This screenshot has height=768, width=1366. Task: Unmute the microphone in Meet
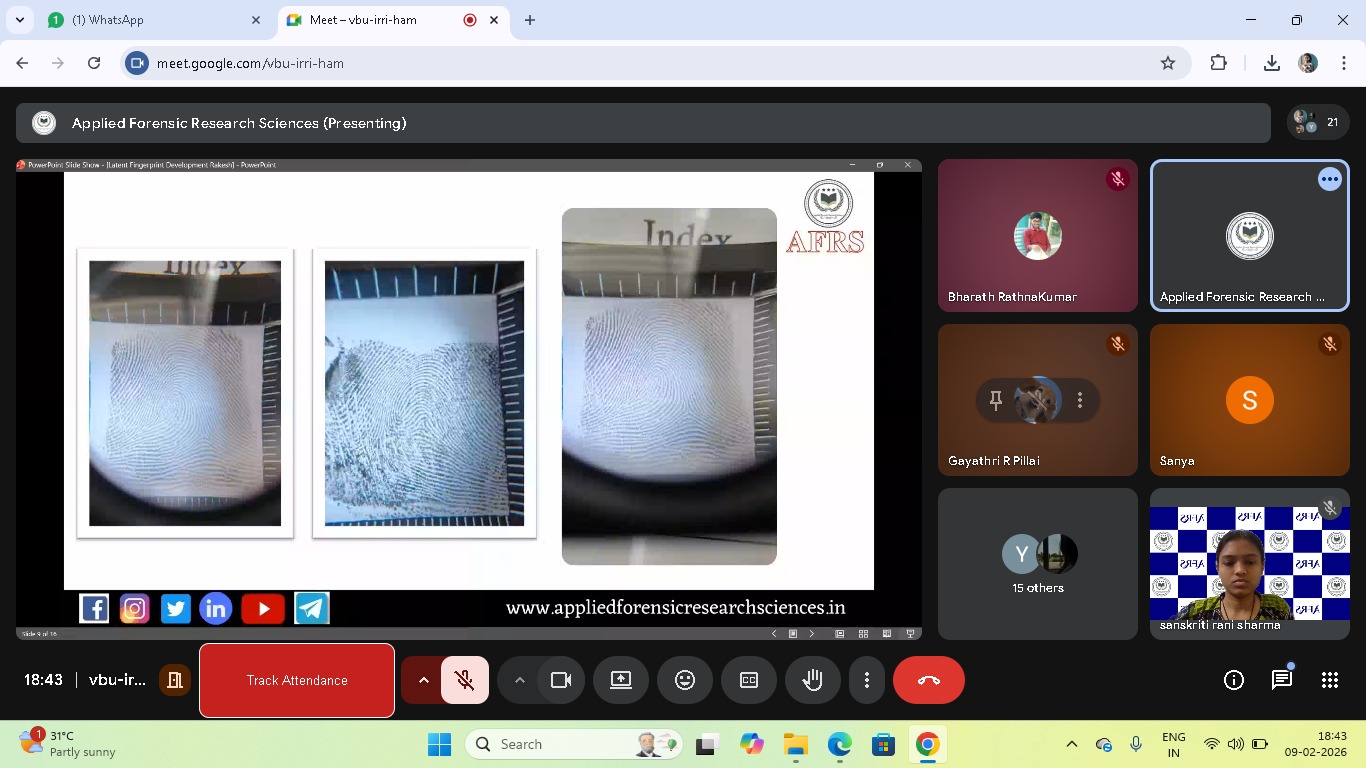point(464,680)
